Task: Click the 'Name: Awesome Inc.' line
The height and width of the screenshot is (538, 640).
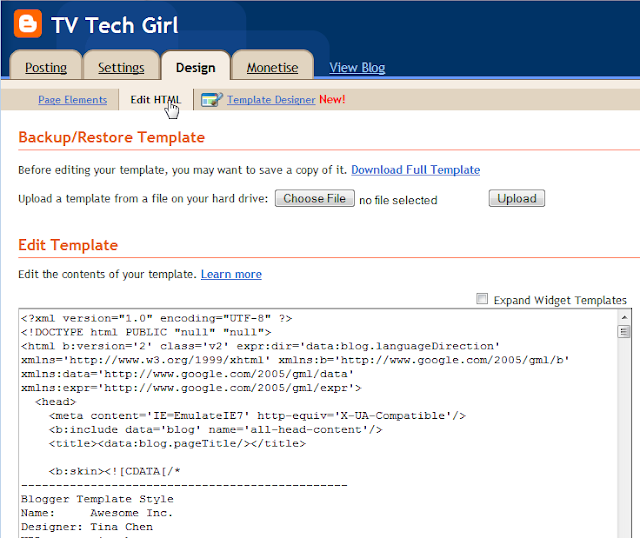Action: click(x=97, y=513)
